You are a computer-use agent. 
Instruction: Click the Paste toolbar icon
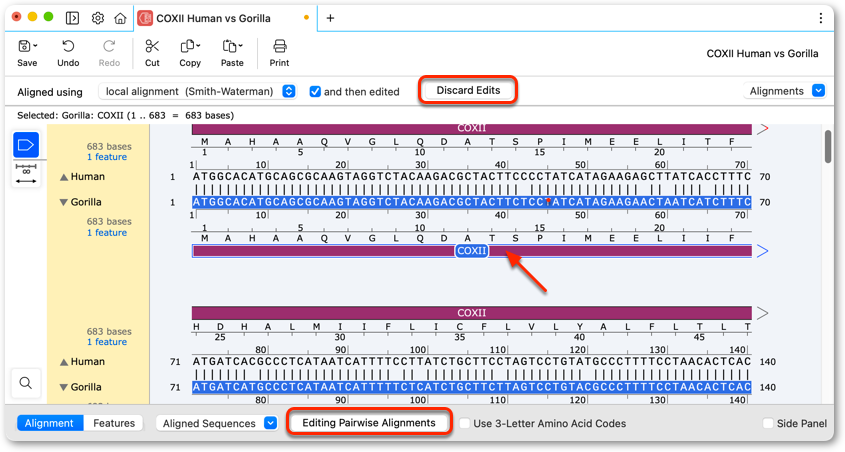(x=232, y=53)
